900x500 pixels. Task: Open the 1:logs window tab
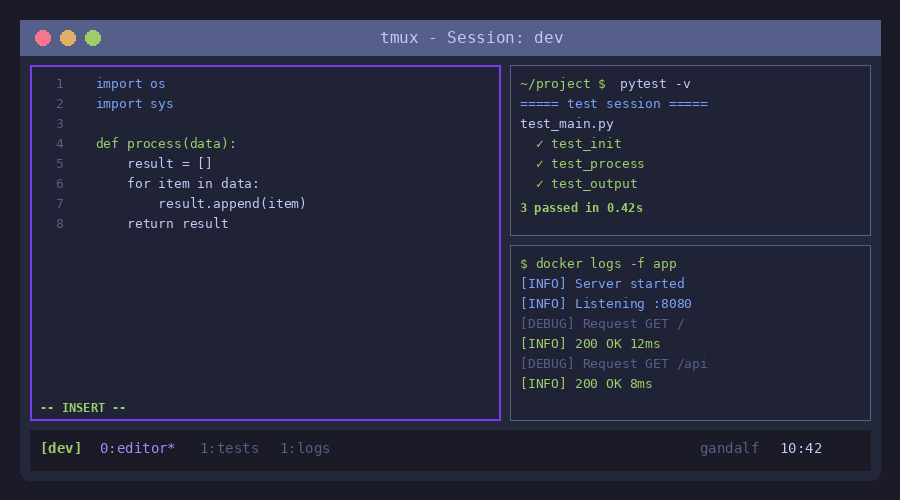(305, 448)
